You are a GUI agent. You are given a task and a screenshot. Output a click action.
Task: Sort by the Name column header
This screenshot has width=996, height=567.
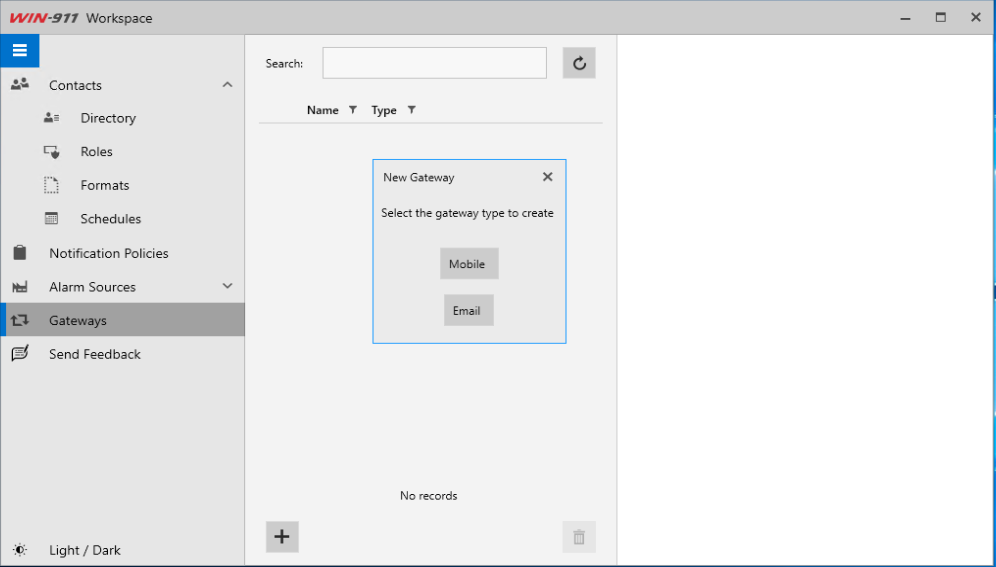[323, 110]
